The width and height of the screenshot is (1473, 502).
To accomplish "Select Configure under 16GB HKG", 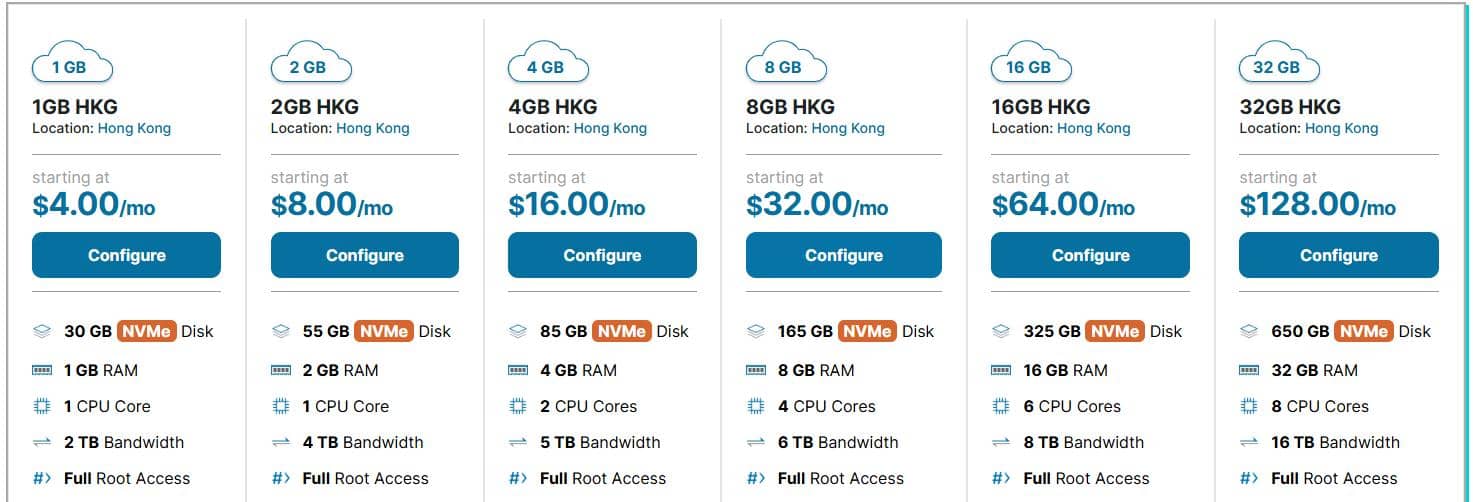I will tap(1090, 255).
